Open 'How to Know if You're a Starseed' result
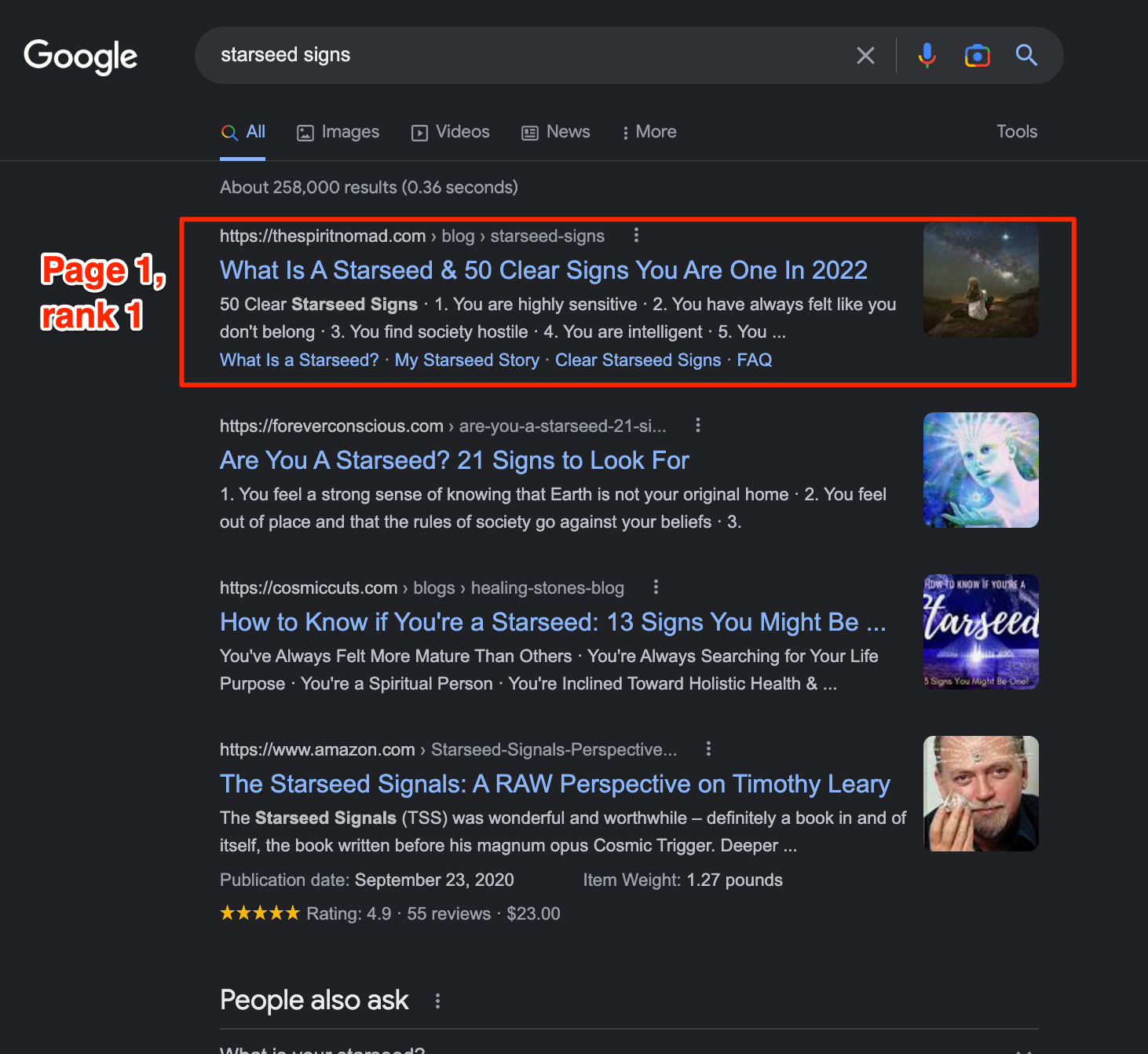 [553, 622]
